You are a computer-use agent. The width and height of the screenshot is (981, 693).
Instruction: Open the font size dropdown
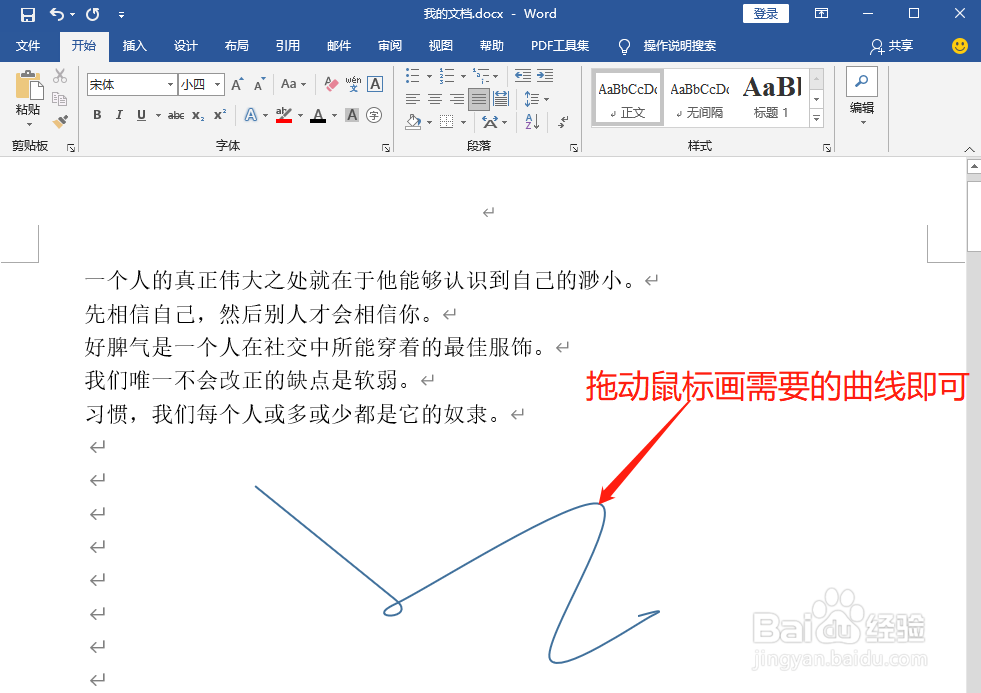click(x=217, y=84)
